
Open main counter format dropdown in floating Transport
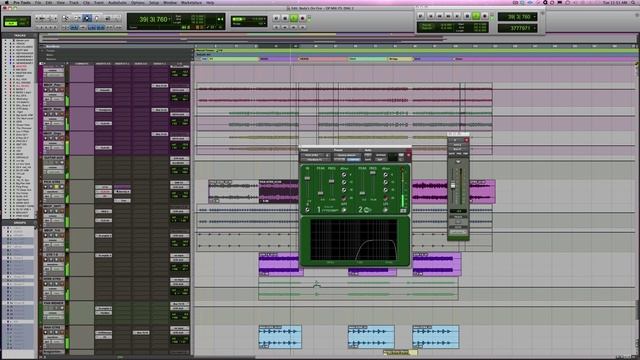click(535, 16)
